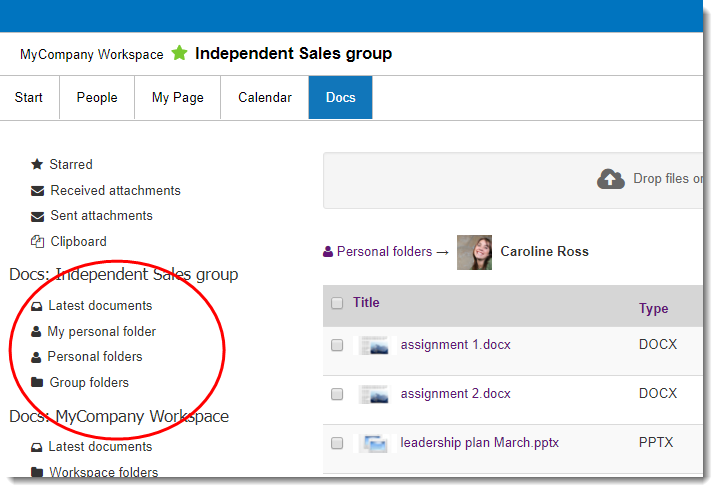Tick the checkbox for assignment 2.docx
This screenshot has width=718, height=492.
click(x=337, y=394)
